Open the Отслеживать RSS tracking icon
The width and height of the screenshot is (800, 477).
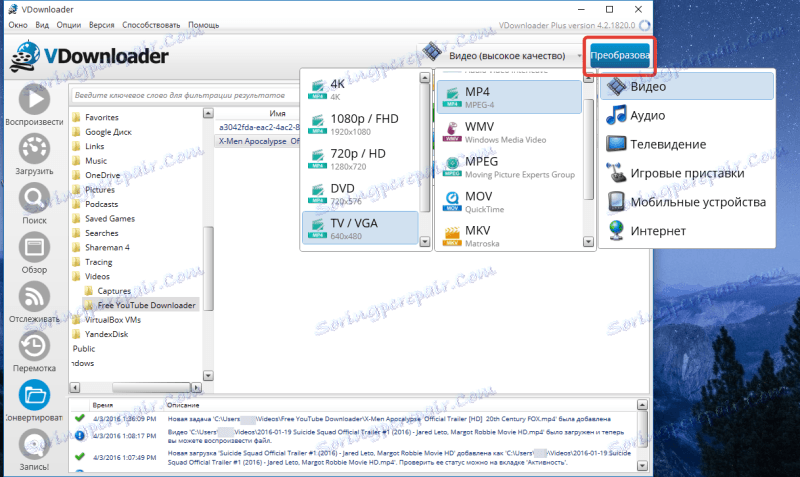pyautogui.click(x=34, y=297)
